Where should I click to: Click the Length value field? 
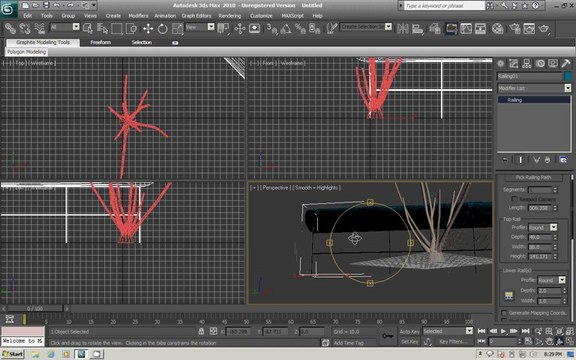point(540,208)
